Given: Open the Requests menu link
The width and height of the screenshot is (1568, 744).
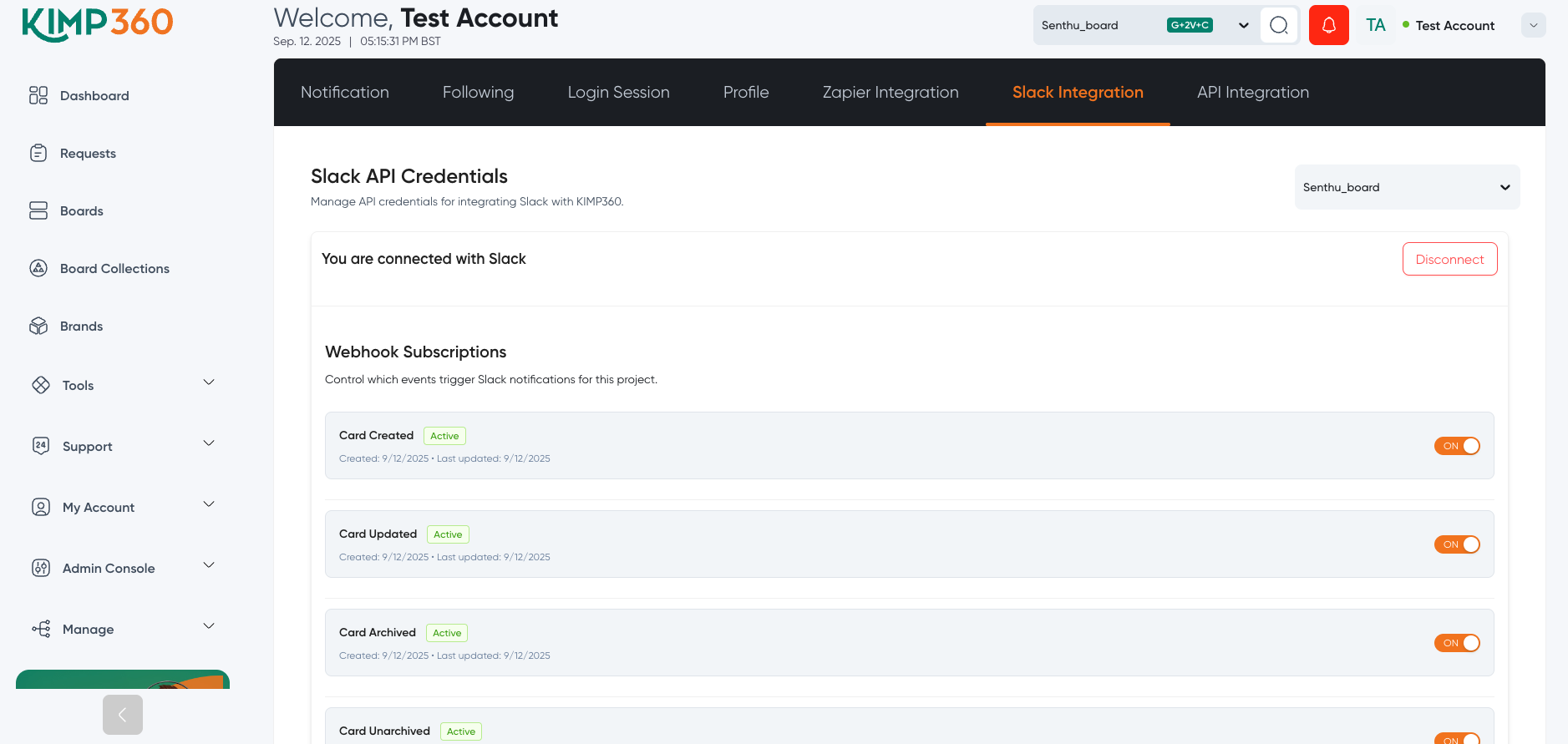Looking at the screenshot, I should click(88, 153).
